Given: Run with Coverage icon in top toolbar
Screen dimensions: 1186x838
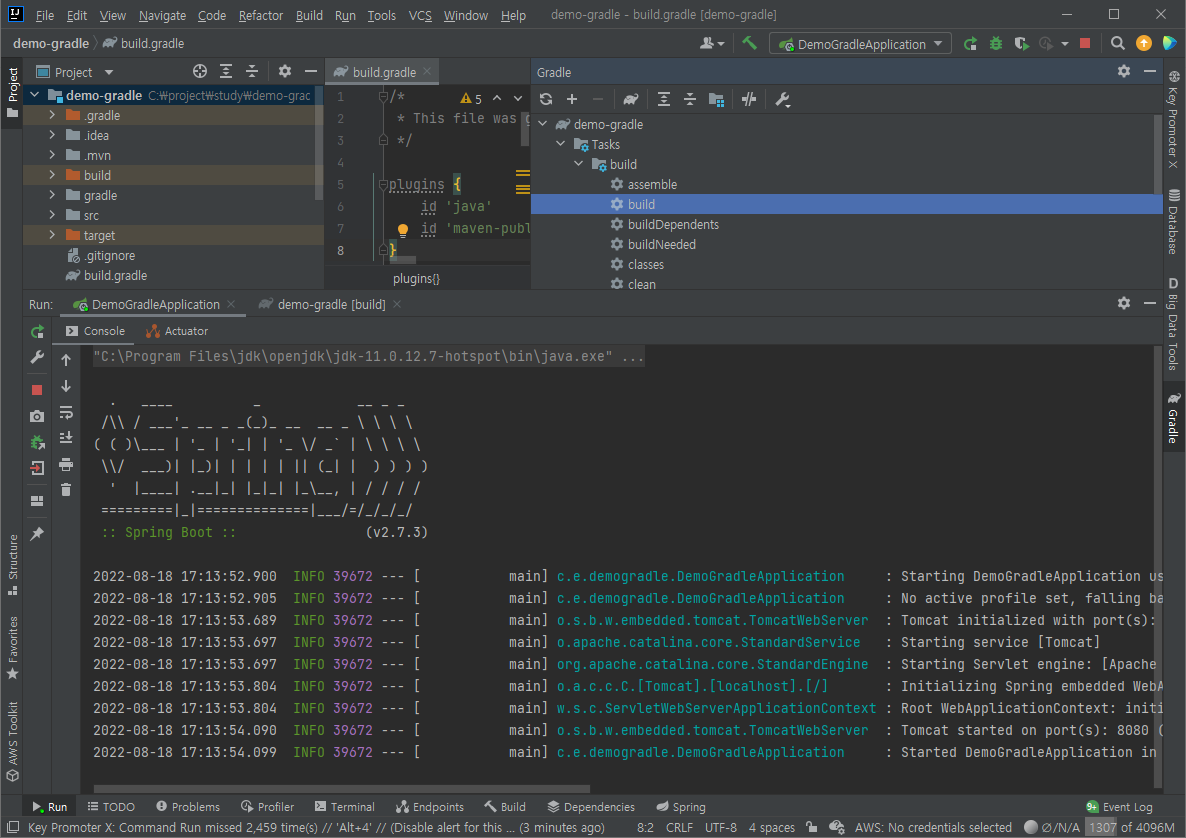Looking at the screenshot, I should pos(1021,44).
